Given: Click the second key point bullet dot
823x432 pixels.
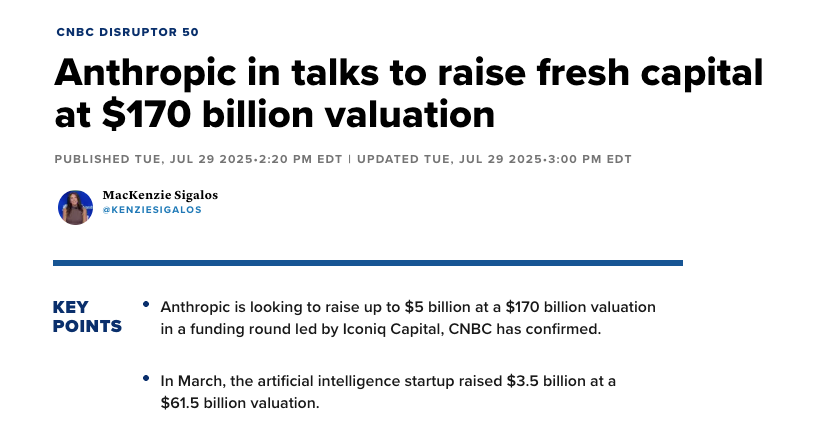Looking at the screenshot, I should point(146,379).
